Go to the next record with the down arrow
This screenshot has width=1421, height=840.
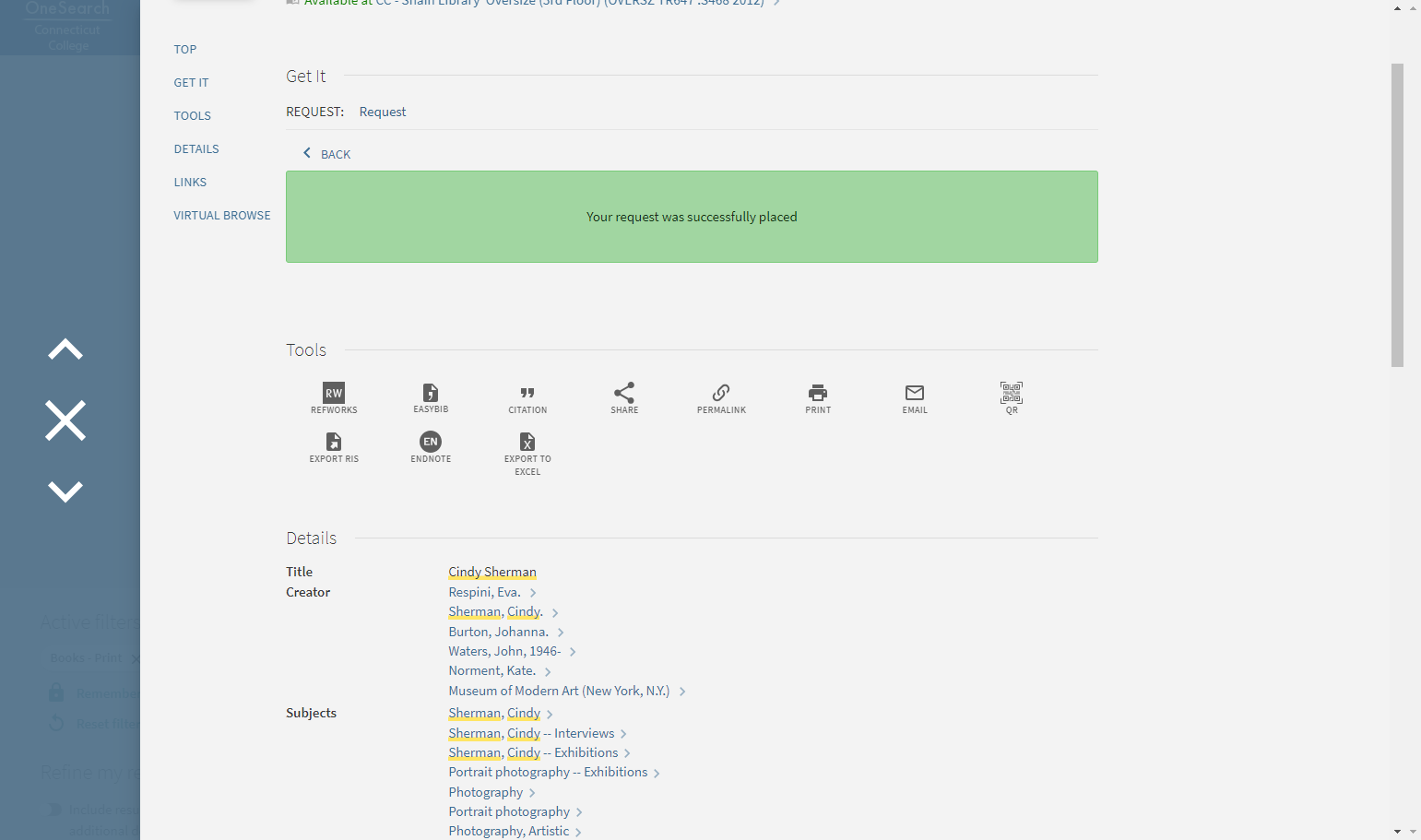click(65, 491)
